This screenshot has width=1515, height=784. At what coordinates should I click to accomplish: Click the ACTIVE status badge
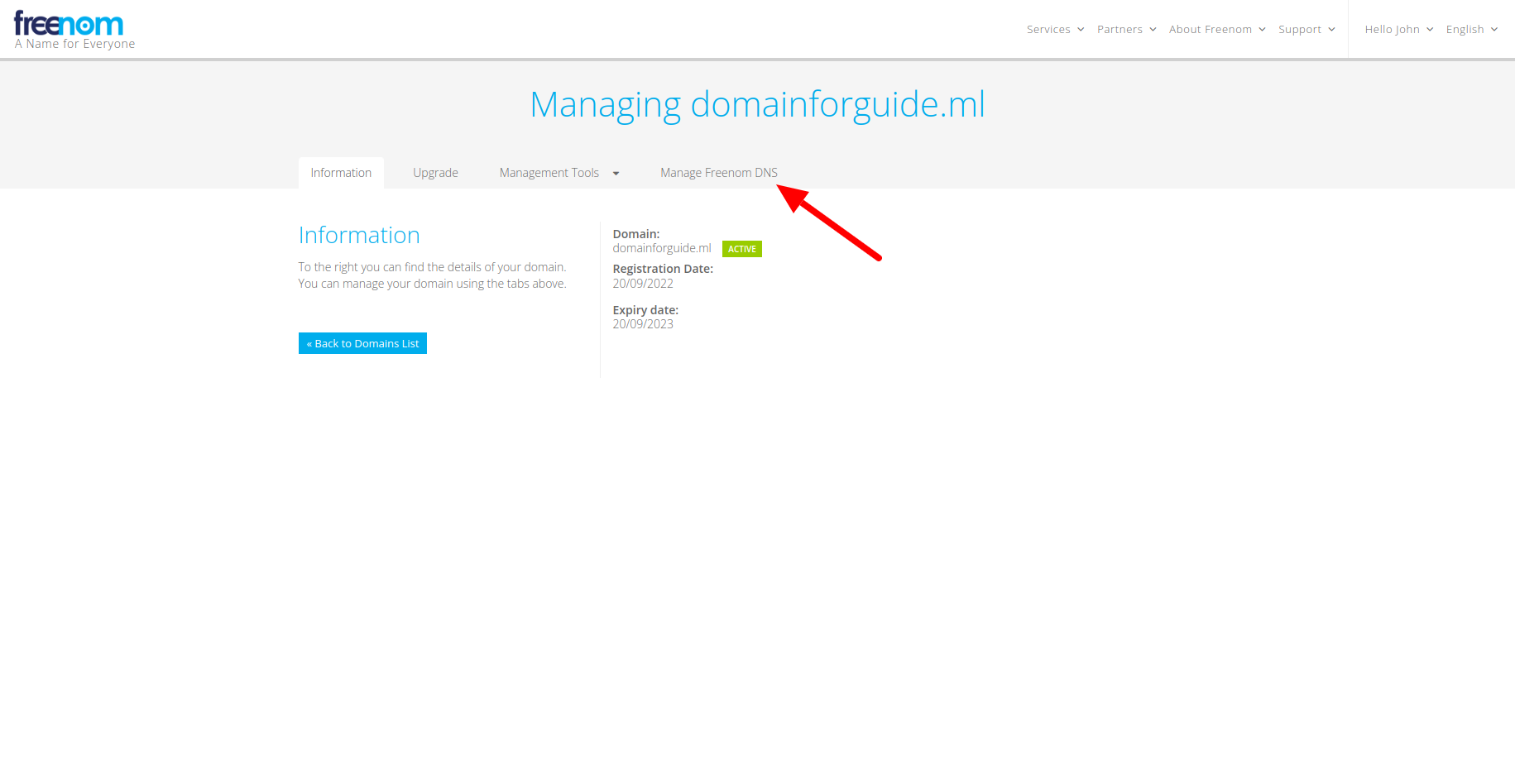742,249
